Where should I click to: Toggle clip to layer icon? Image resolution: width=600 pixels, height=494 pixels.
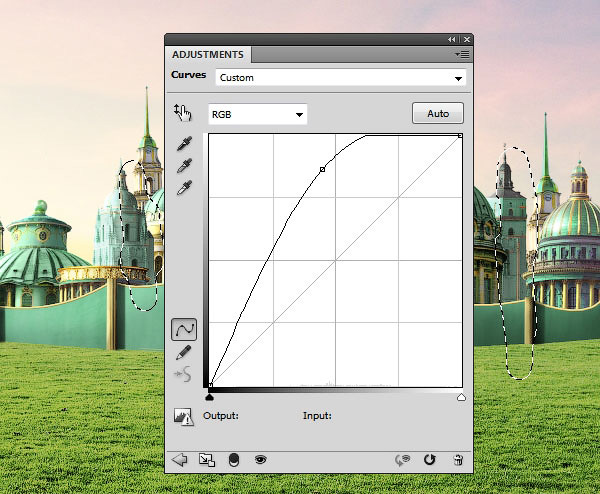[x=234, y=460]
